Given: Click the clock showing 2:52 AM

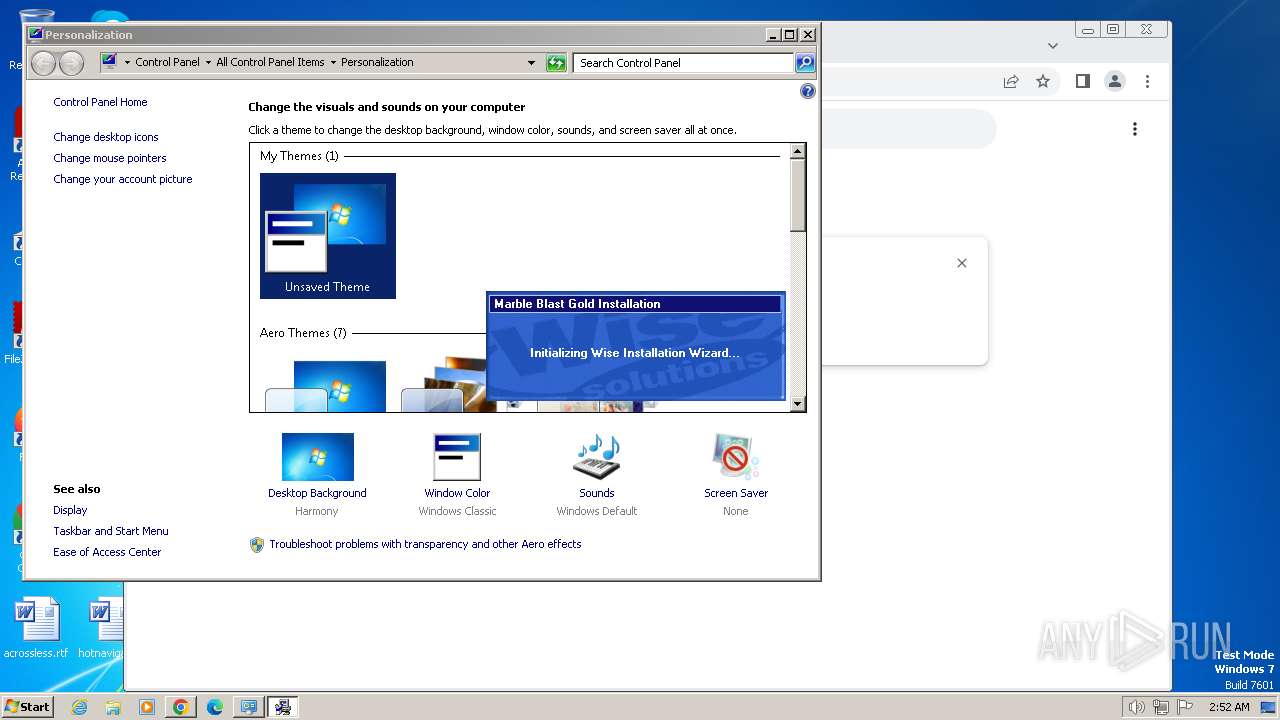Looking at the screenshot, I should [1229, 707].
